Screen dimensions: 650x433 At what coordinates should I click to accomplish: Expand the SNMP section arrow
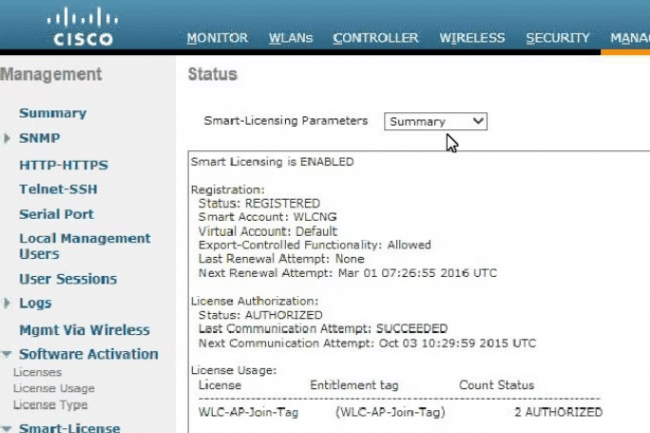click(x=7, y=138)
